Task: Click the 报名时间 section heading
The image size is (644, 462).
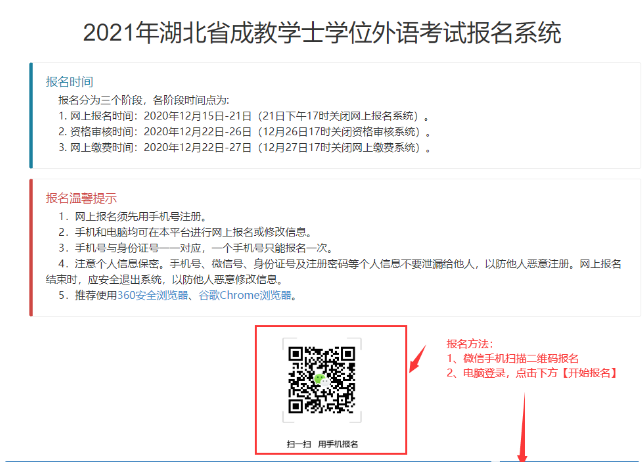Action: (x=69, y=82)
